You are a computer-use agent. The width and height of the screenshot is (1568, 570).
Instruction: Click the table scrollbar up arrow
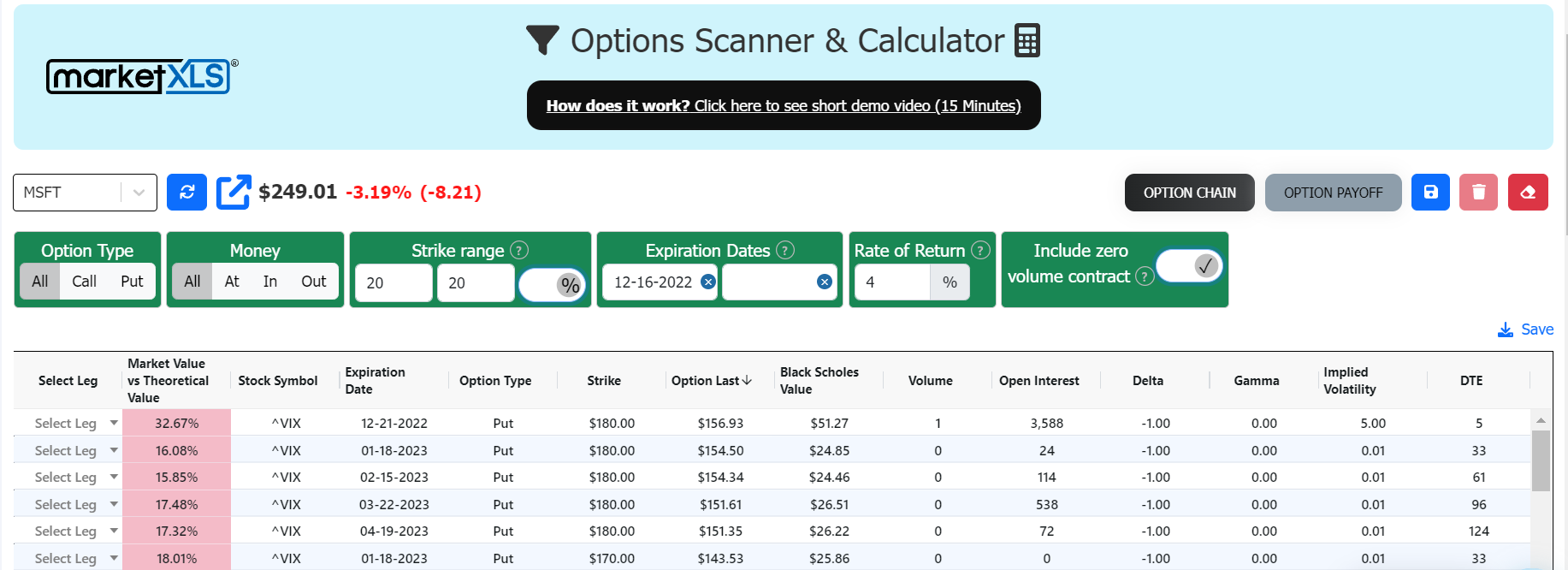(1541, 420)
